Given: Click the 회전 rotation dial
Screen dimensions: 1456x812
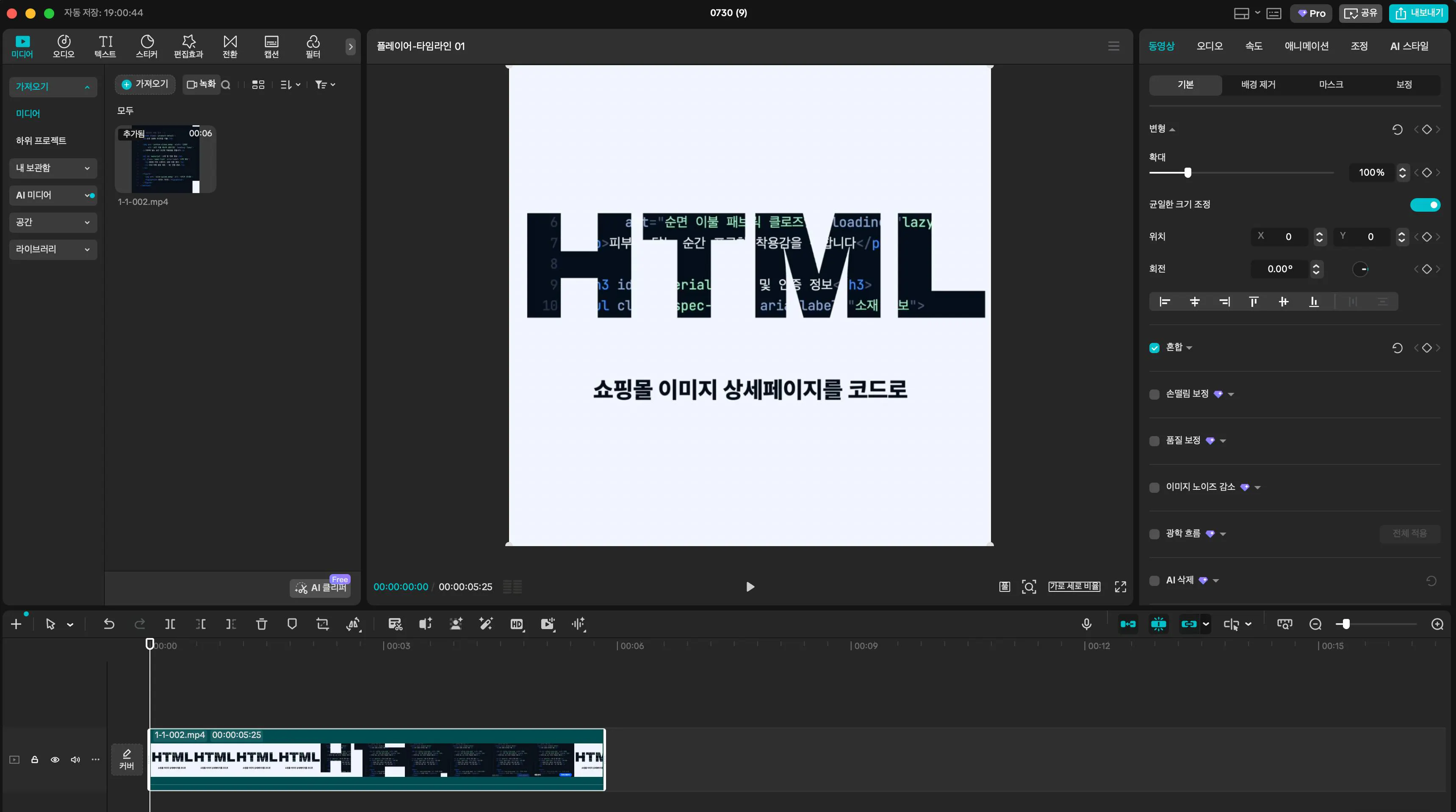Looking at the screenshot, I should (x=1360, y=269).
